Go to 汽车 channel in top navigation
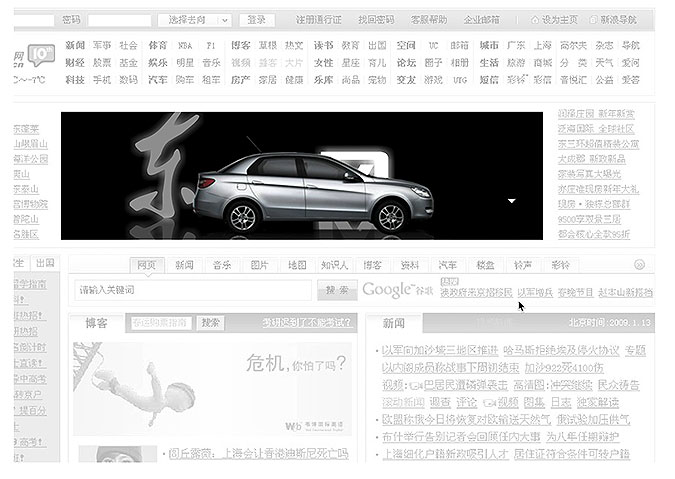The height and width of the screenshot is (479, 675). tap(158, 80)
